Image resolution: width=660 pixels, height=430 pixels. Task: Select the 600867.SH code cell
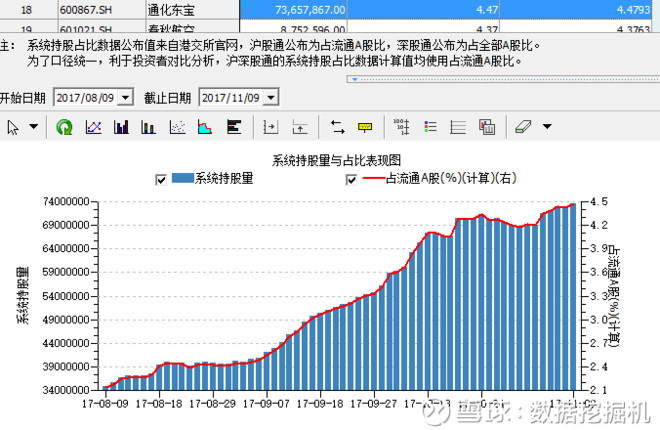tap(102, 10)
